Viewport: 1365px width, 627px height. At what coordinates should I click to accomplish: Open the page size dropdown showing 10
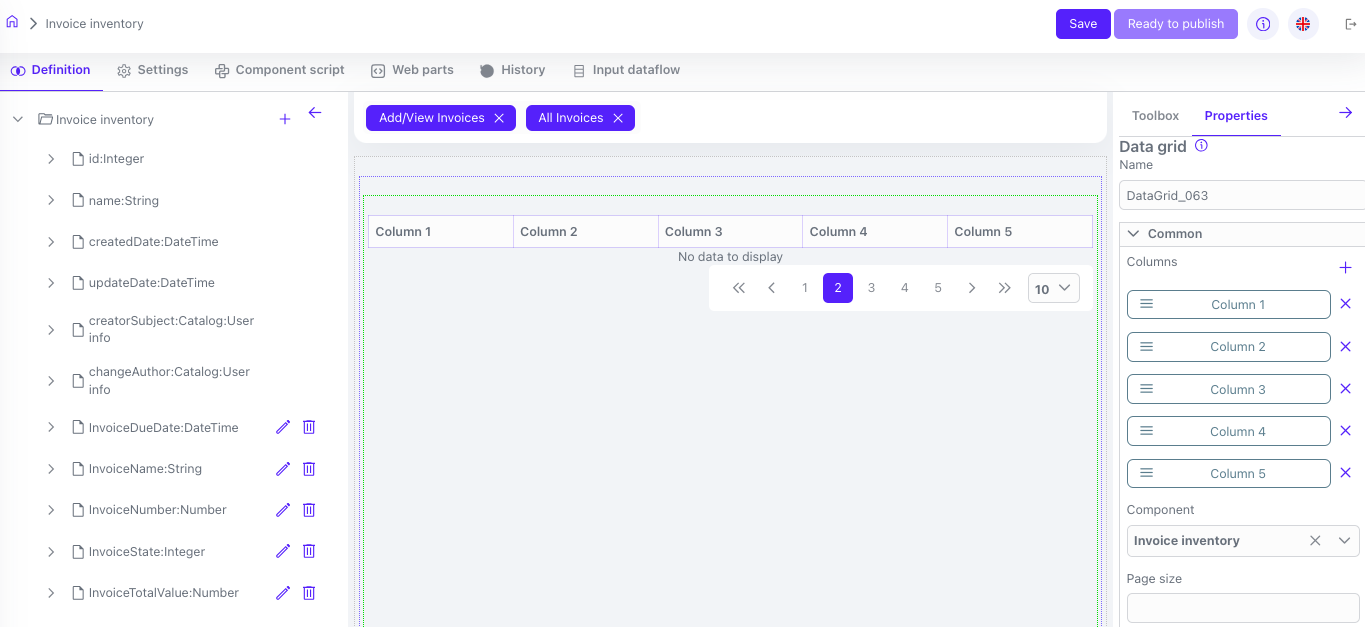[x=1054, y=288]
